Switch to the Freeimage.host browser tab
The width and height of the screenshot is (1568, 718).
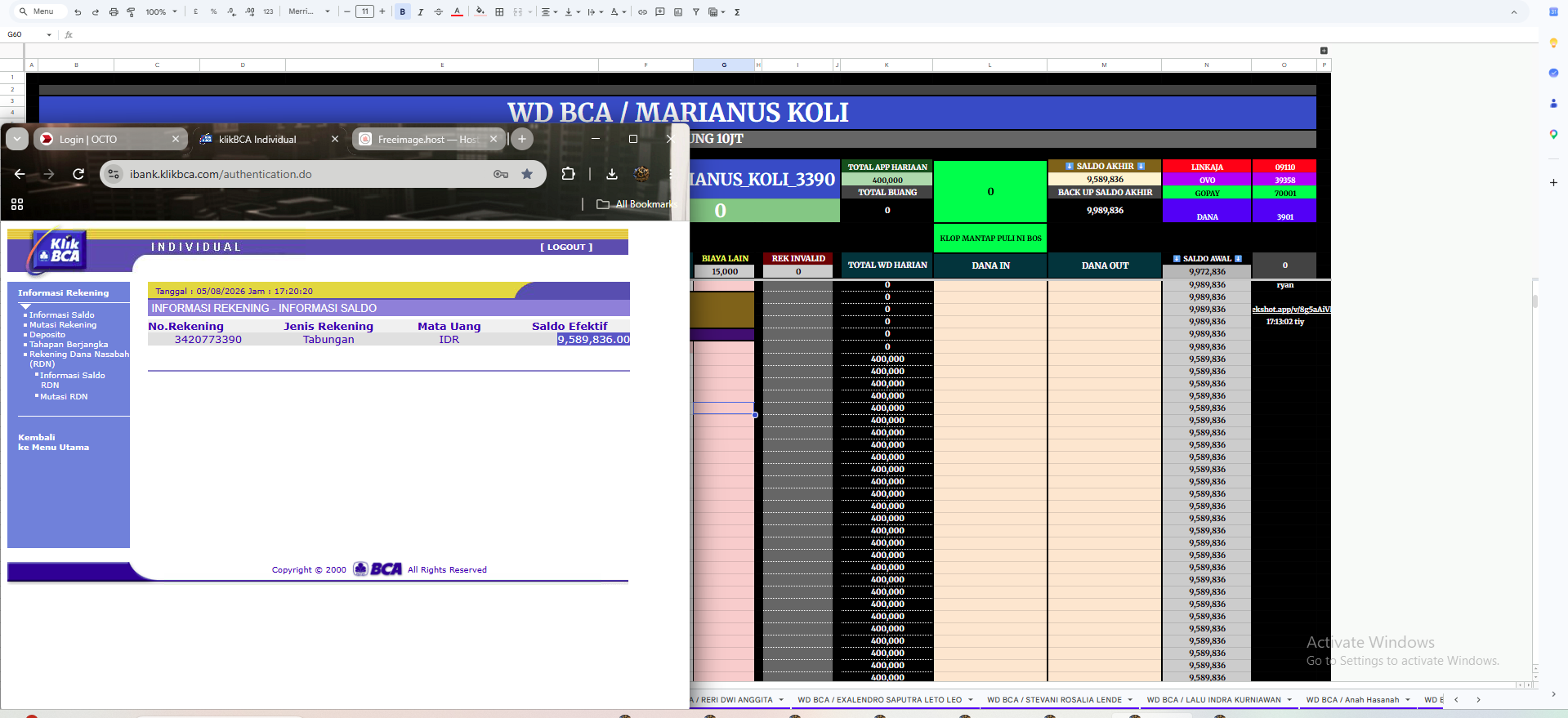point(428,140)
